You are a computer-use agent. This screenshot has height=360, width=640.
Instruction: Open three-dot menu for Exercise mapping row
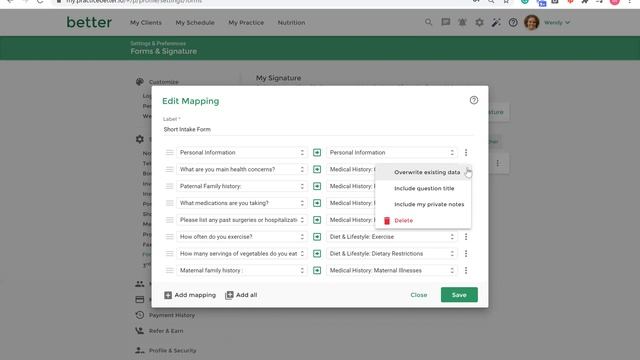coord(466,237)
